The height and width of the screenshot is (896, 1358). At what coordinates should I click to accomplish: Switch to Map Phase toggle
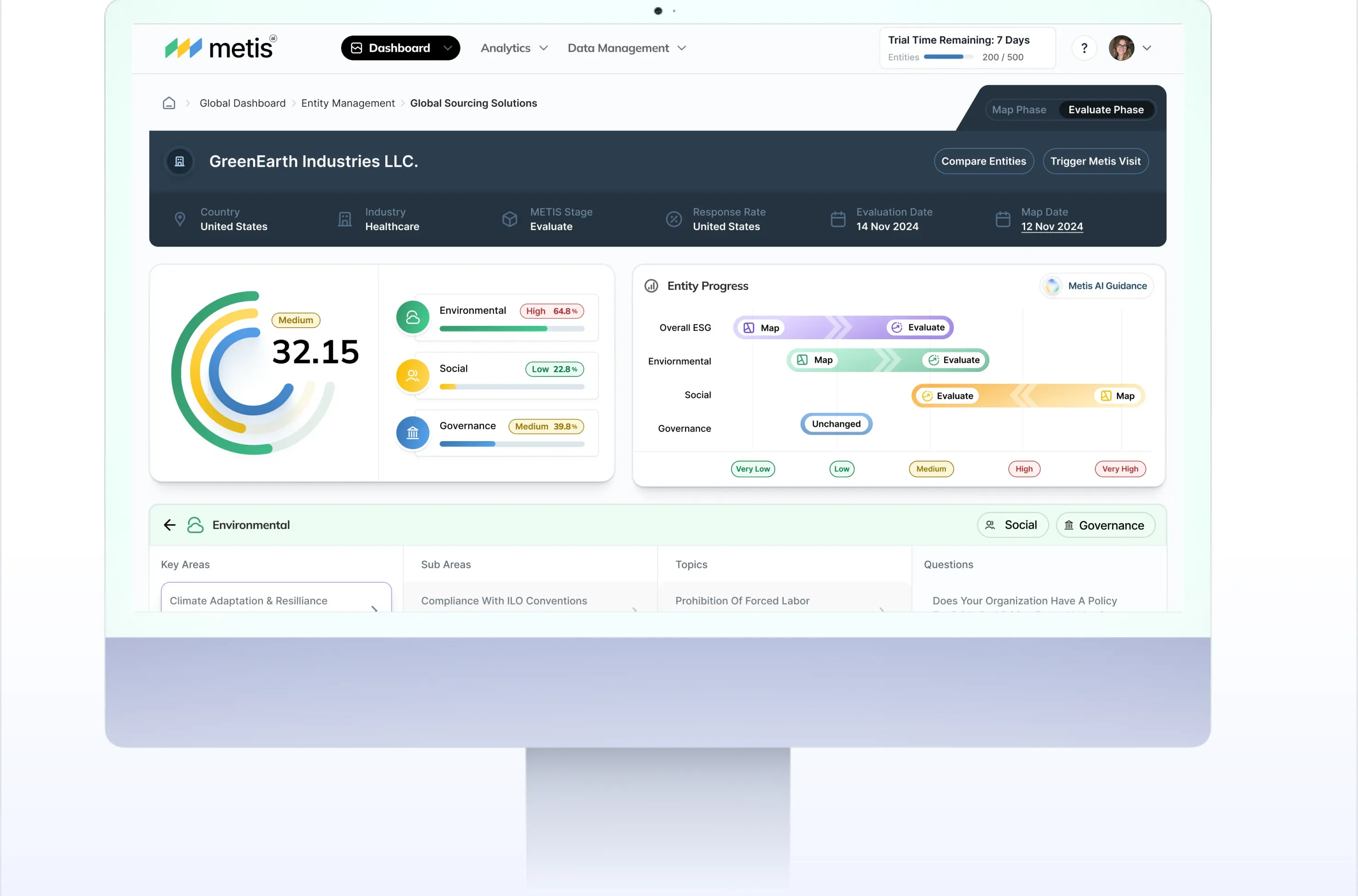(1019, 110)
